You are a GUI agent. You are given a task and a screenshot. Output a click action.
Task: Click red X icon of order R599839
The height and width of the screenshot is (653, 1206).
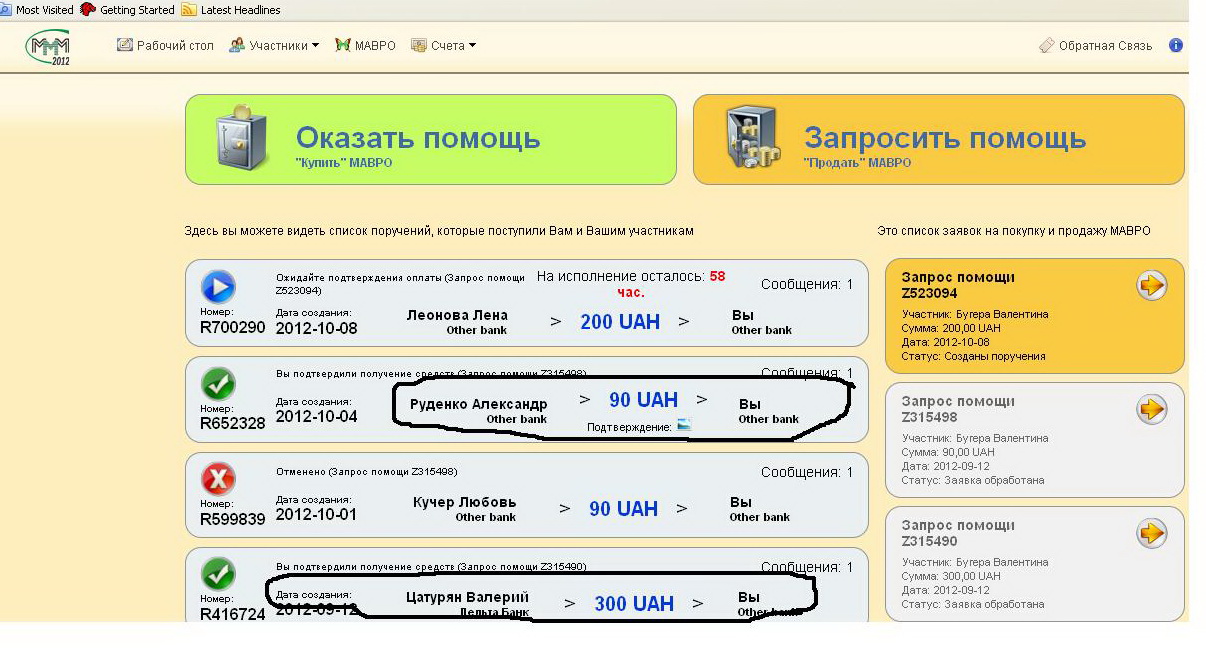pyautogui.click(x=218, y=479)
